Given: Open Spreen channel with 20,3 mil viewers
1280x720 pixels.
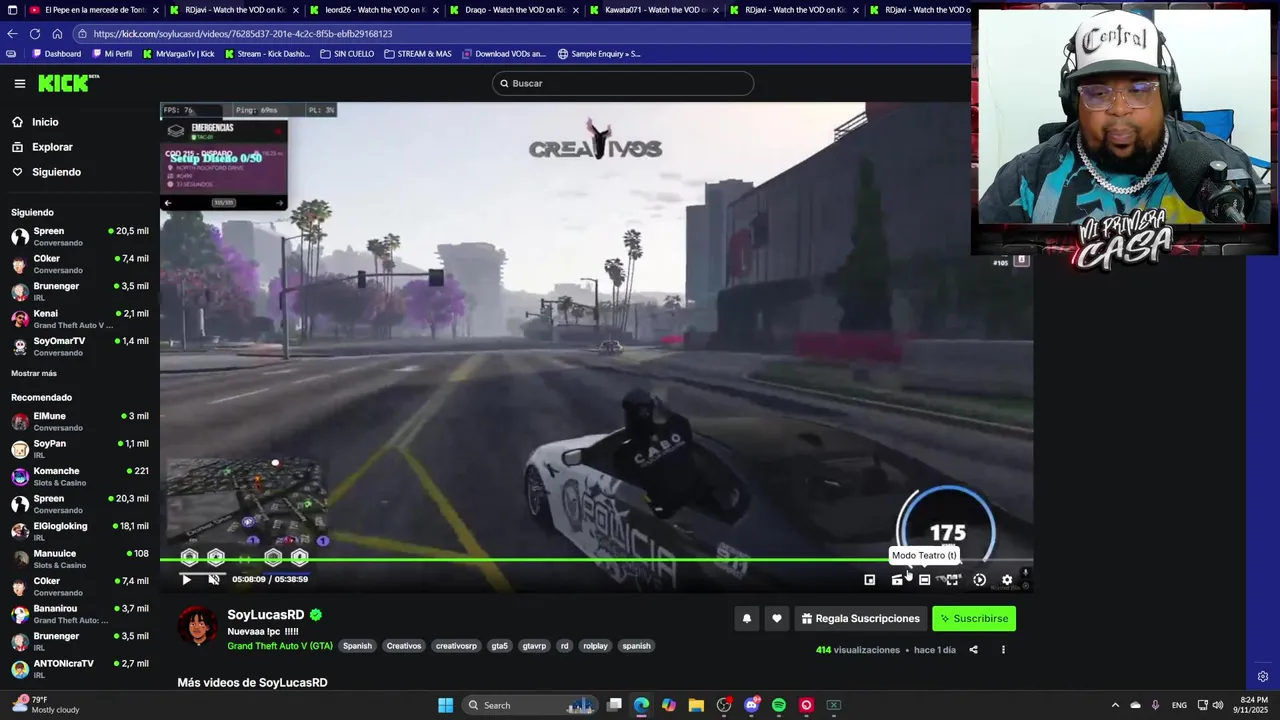Looking at the screenshot, I should 80,503.
